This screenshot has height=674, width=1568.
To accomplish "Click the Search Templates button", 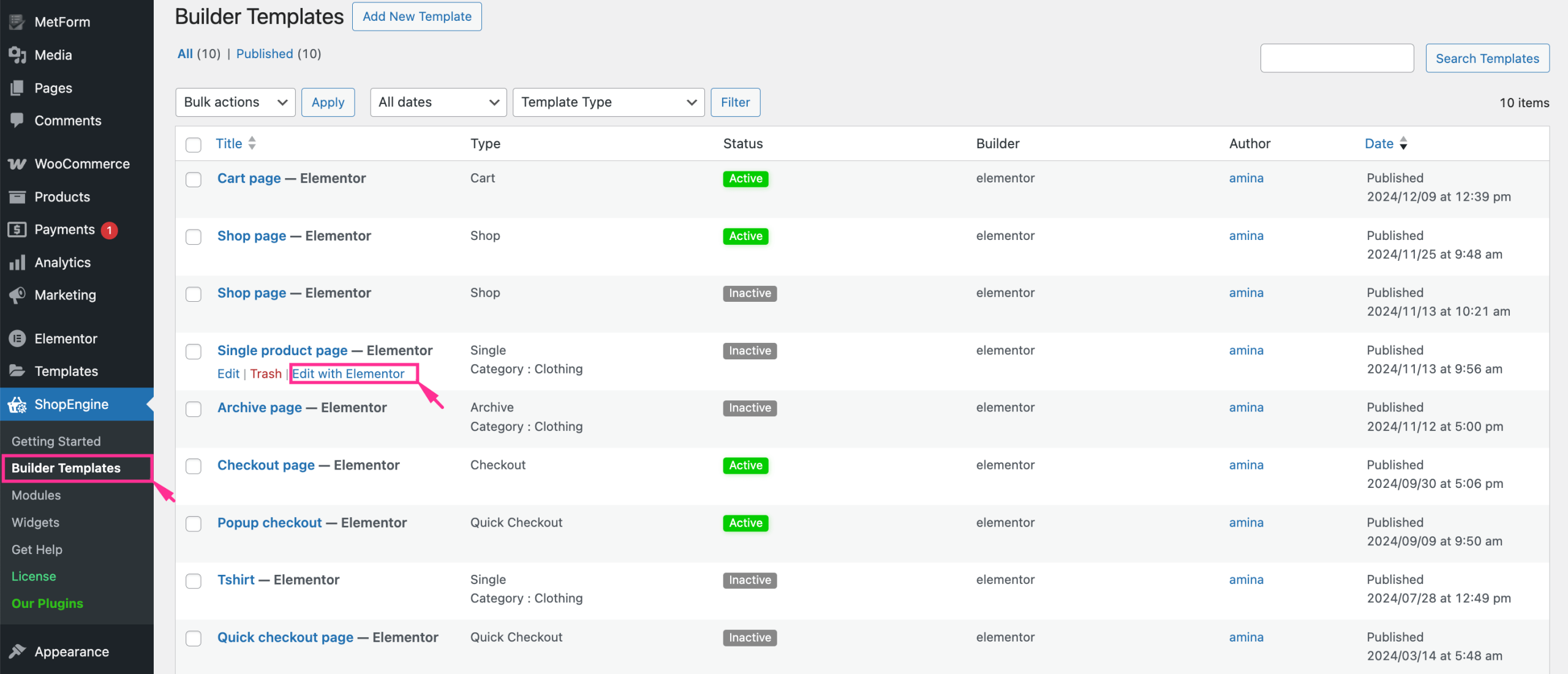I will (x=1487, y=58).
